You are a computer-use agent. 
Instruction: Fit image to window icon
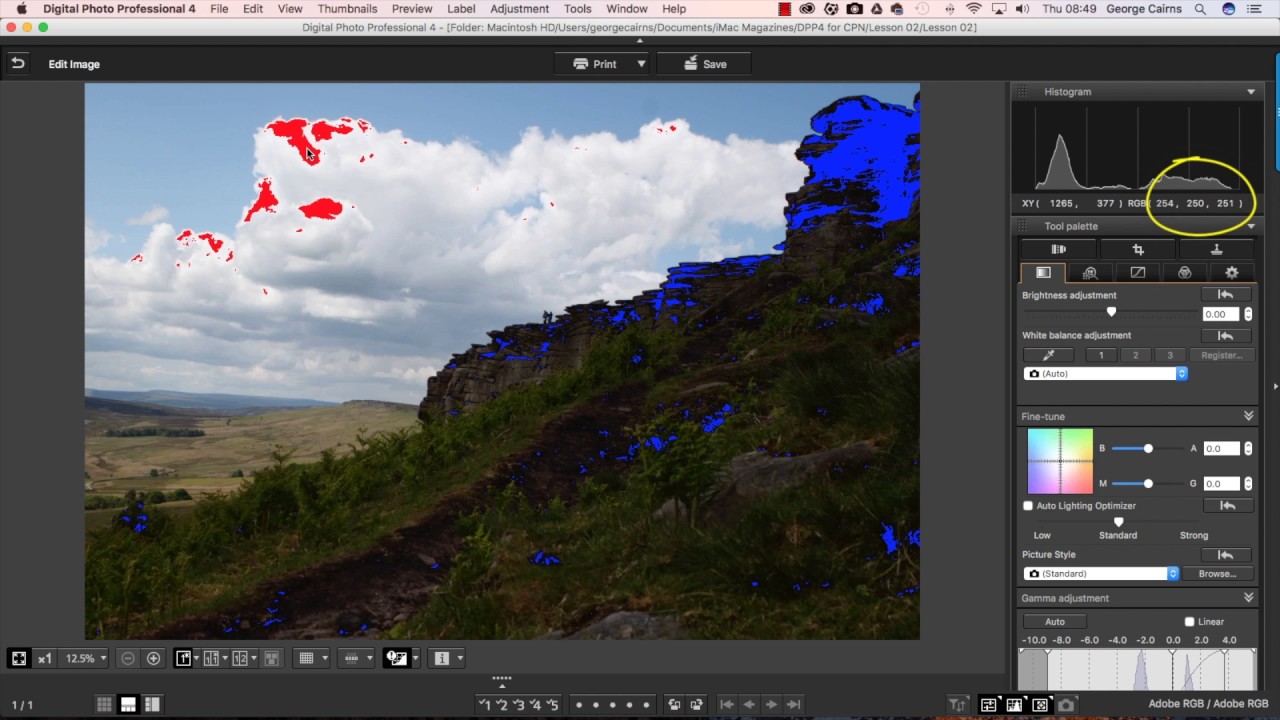pyautogui.click(x=19, y=658)
